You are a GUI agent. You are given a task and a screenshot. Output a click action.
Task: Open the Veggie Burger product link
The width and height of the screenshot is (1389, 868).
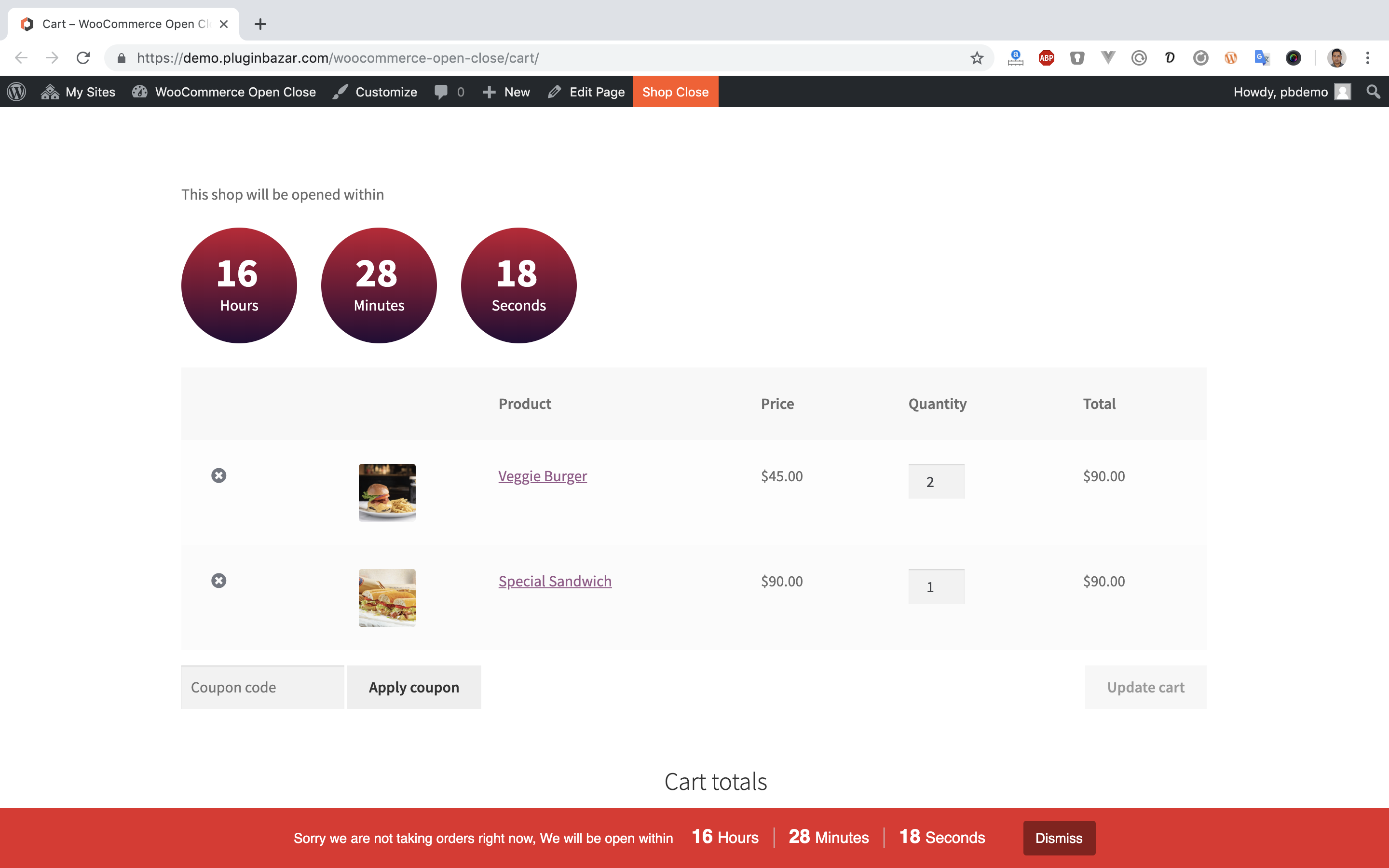[543, 476]
